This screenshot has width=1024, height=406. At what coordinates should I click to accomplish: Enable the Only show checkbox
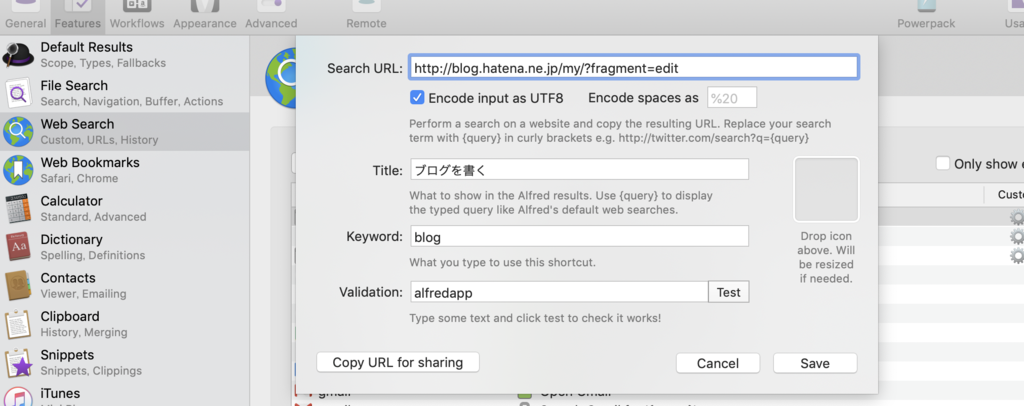pos(942,163)
